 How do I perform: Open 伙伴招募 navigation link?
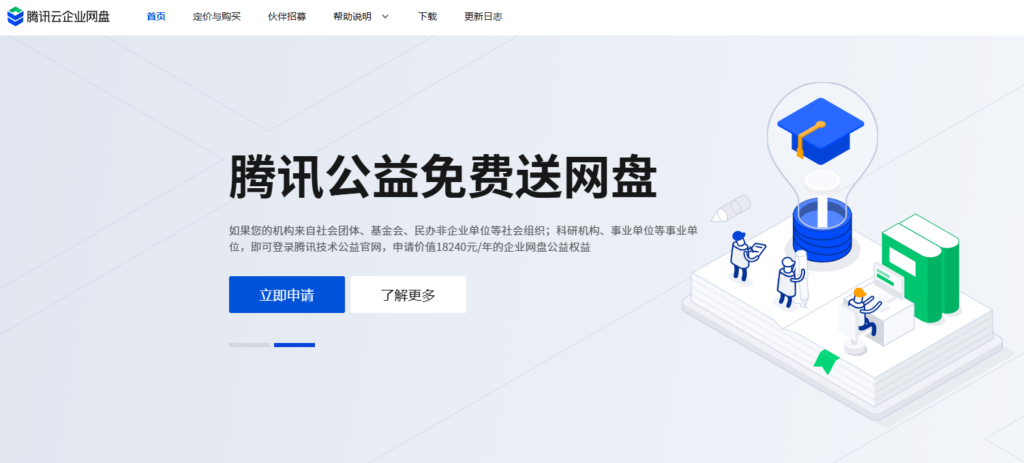tap(287, 17)
